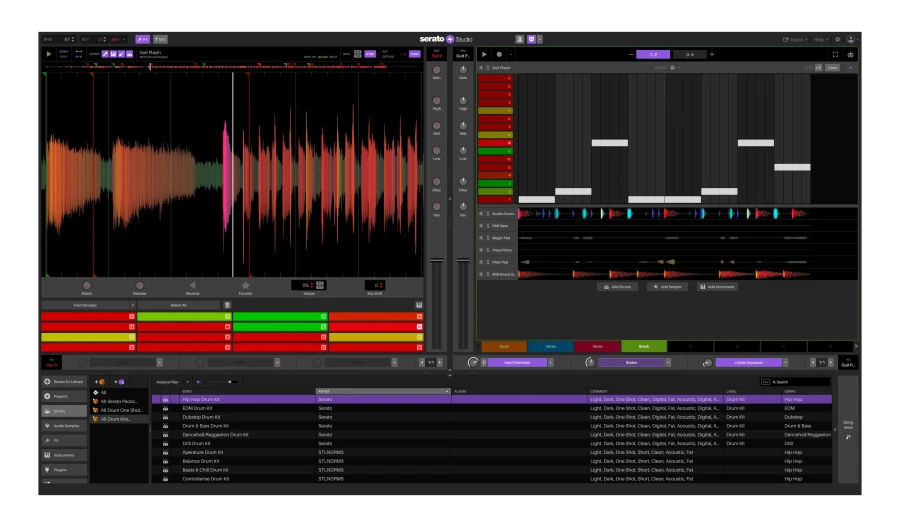
Task: Click the Reverse arrow icon
Action: (193, 285)
